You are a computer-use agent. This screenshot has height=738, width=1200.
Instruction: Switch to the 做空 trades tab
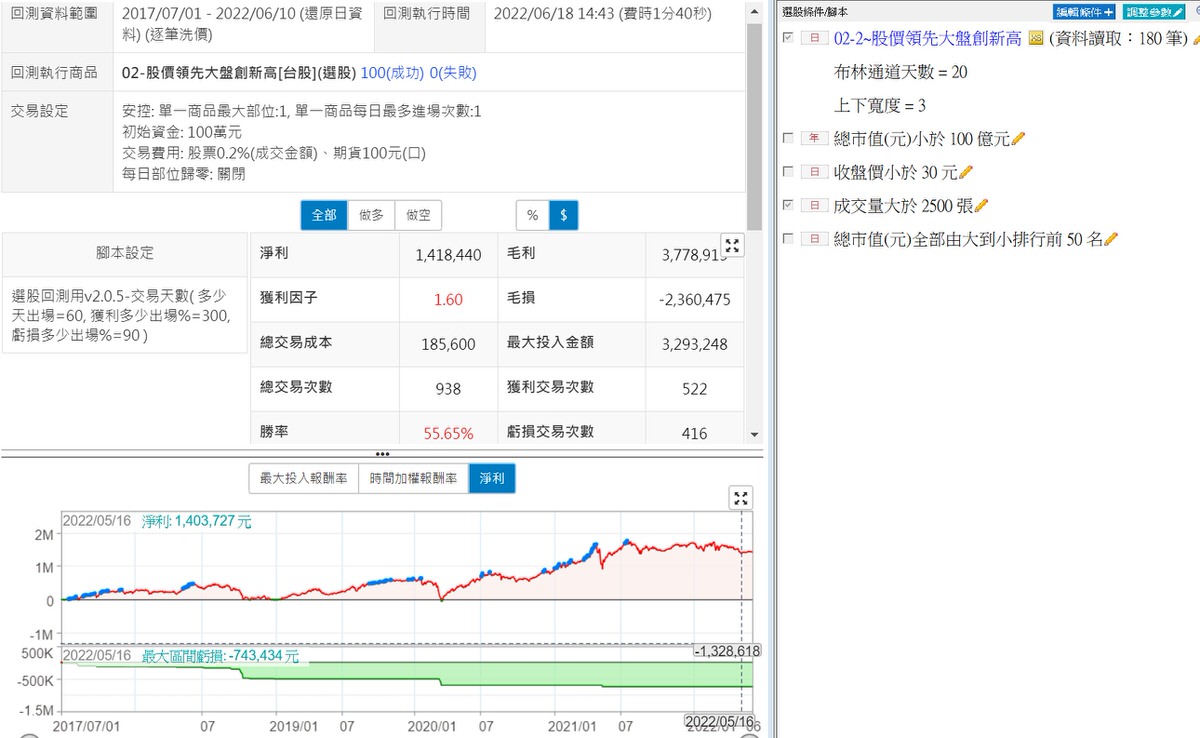click(418, 215)
